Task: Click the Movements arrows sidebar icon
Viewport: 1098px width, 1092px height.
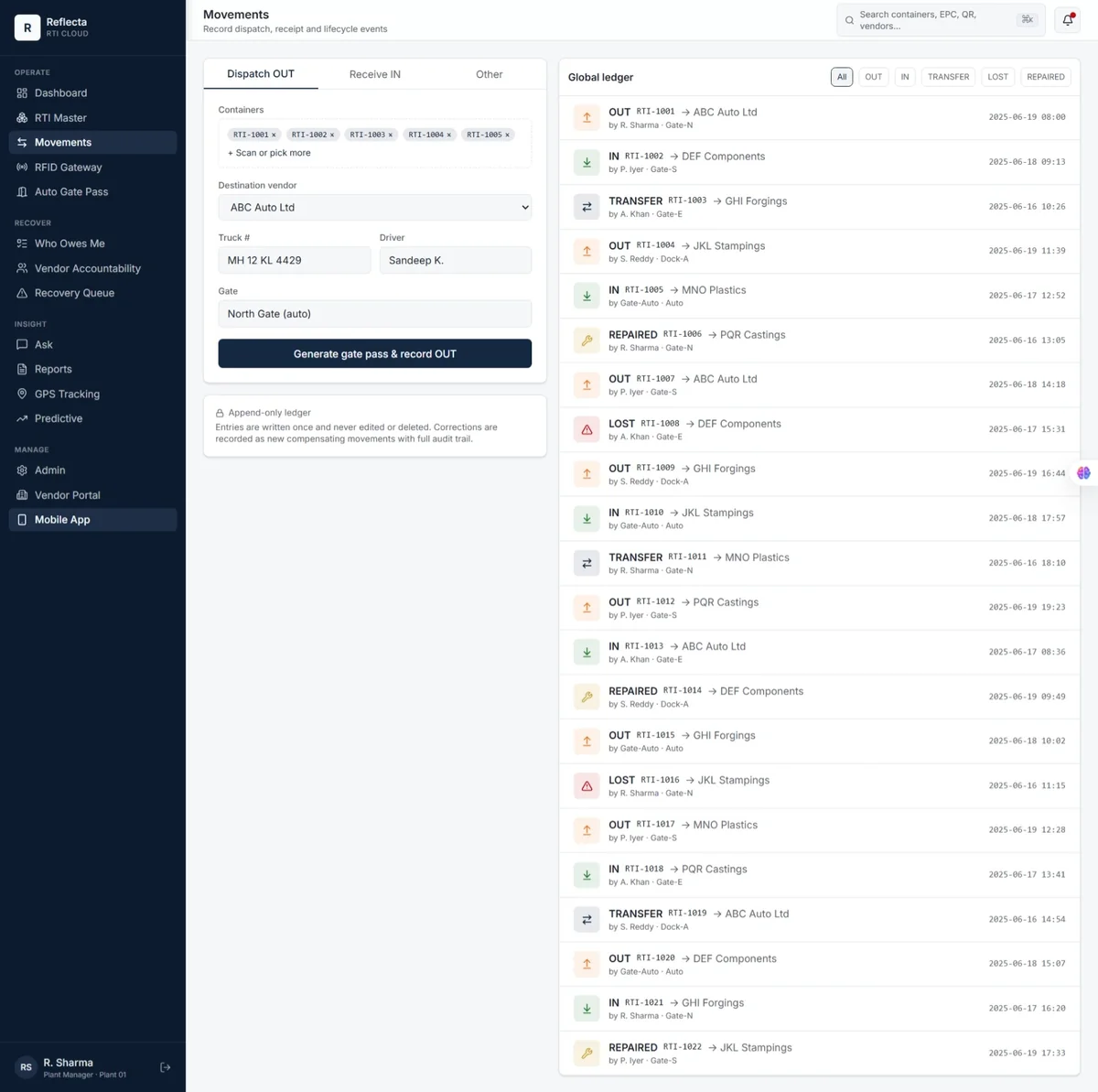Action: [x=22, y=143]
